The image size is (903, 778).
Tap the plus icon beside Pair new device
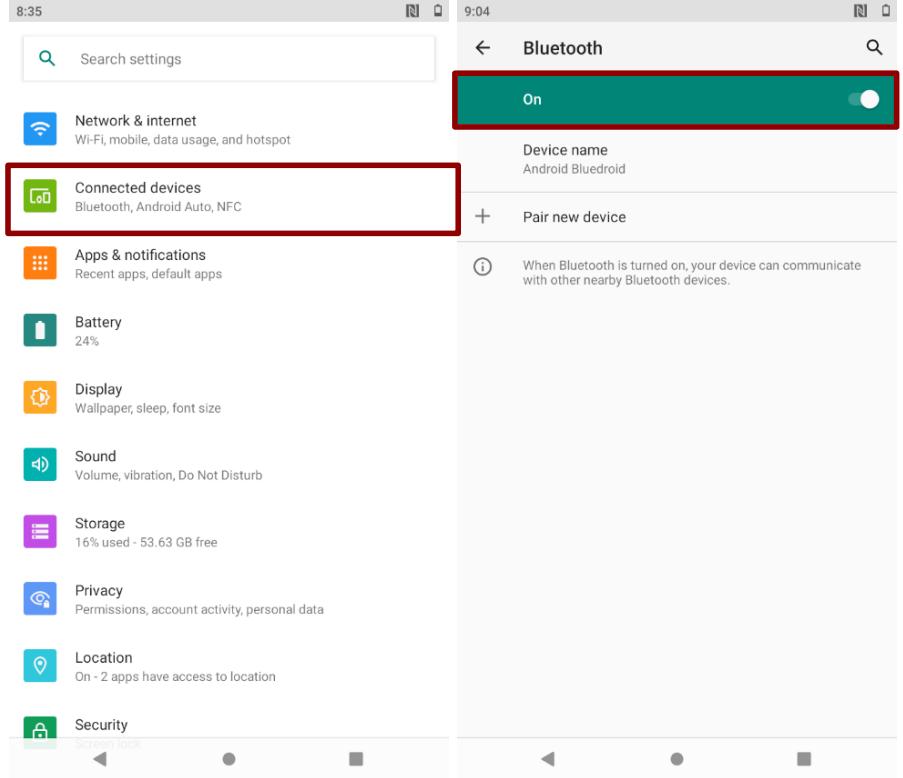click(483, 217)
